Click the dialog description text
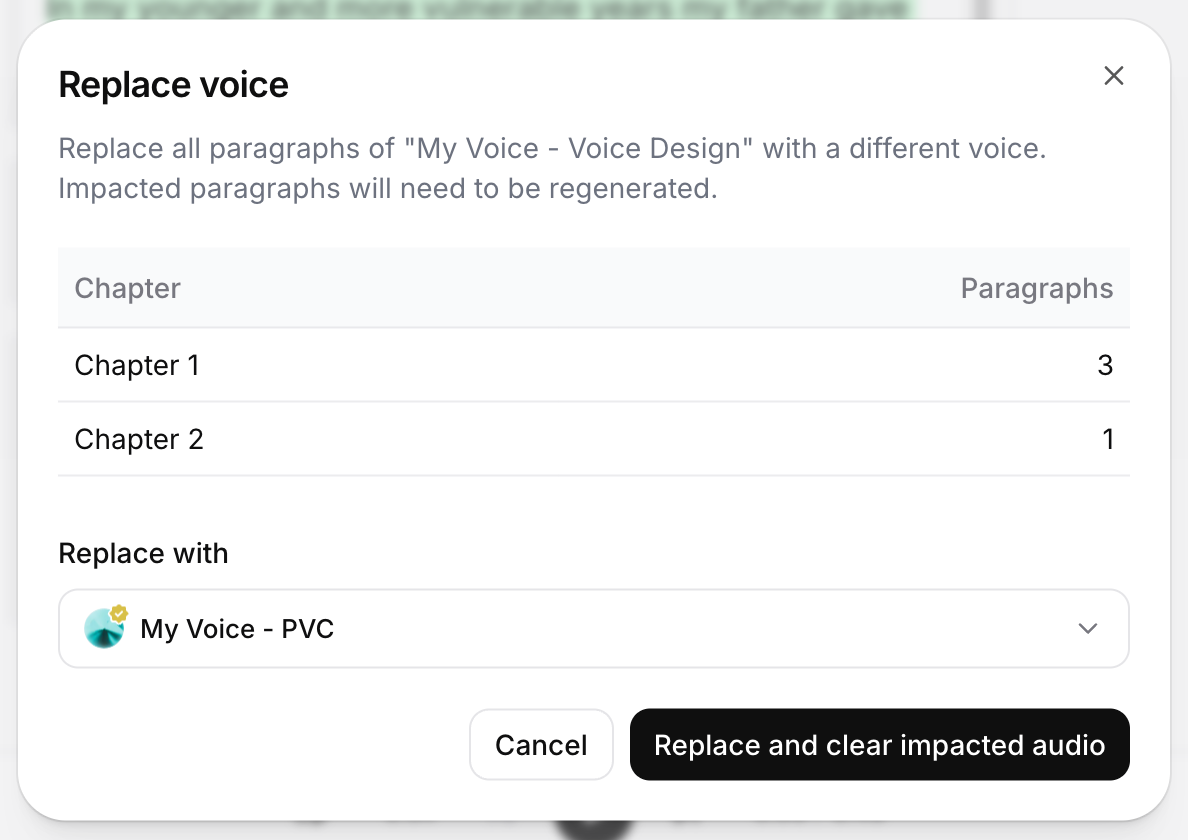 tap(552, 168)
